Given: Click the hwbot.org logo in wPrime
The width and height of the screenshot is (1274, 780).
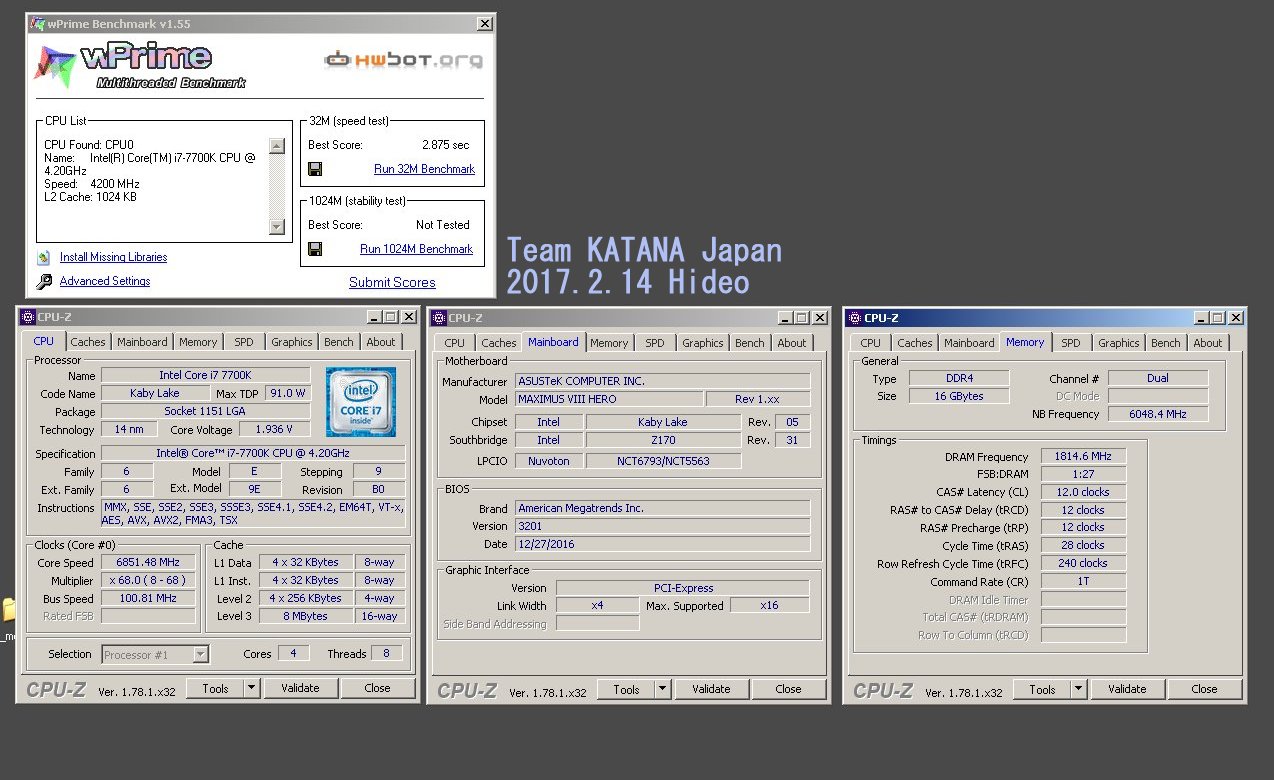Looking at the screenshot, I should pyautogui.click(x=404, y=60).
